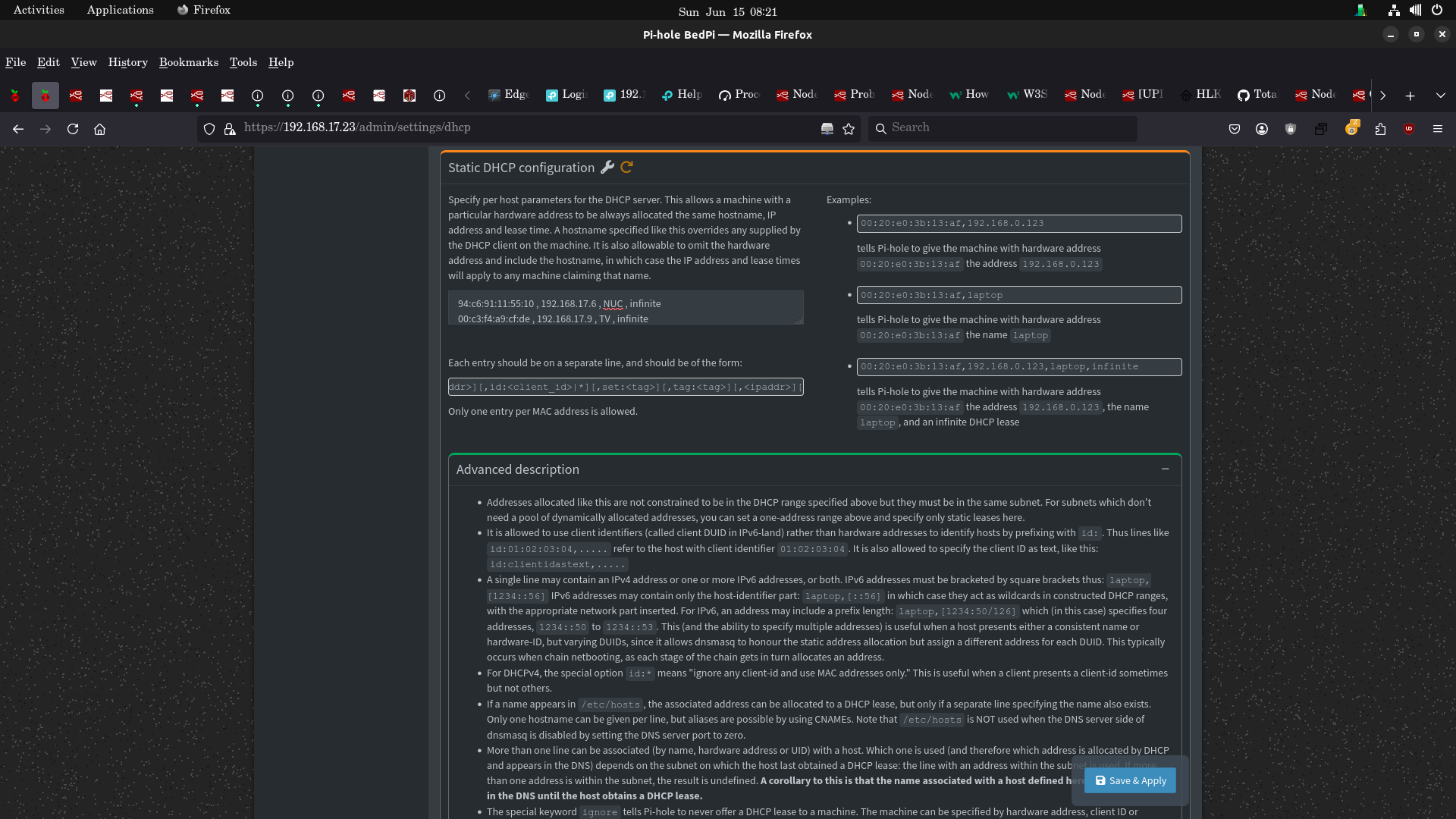Screen dimensions: 1456x819
Task: Collapse the Advanced description panel
Action: 1165,469
